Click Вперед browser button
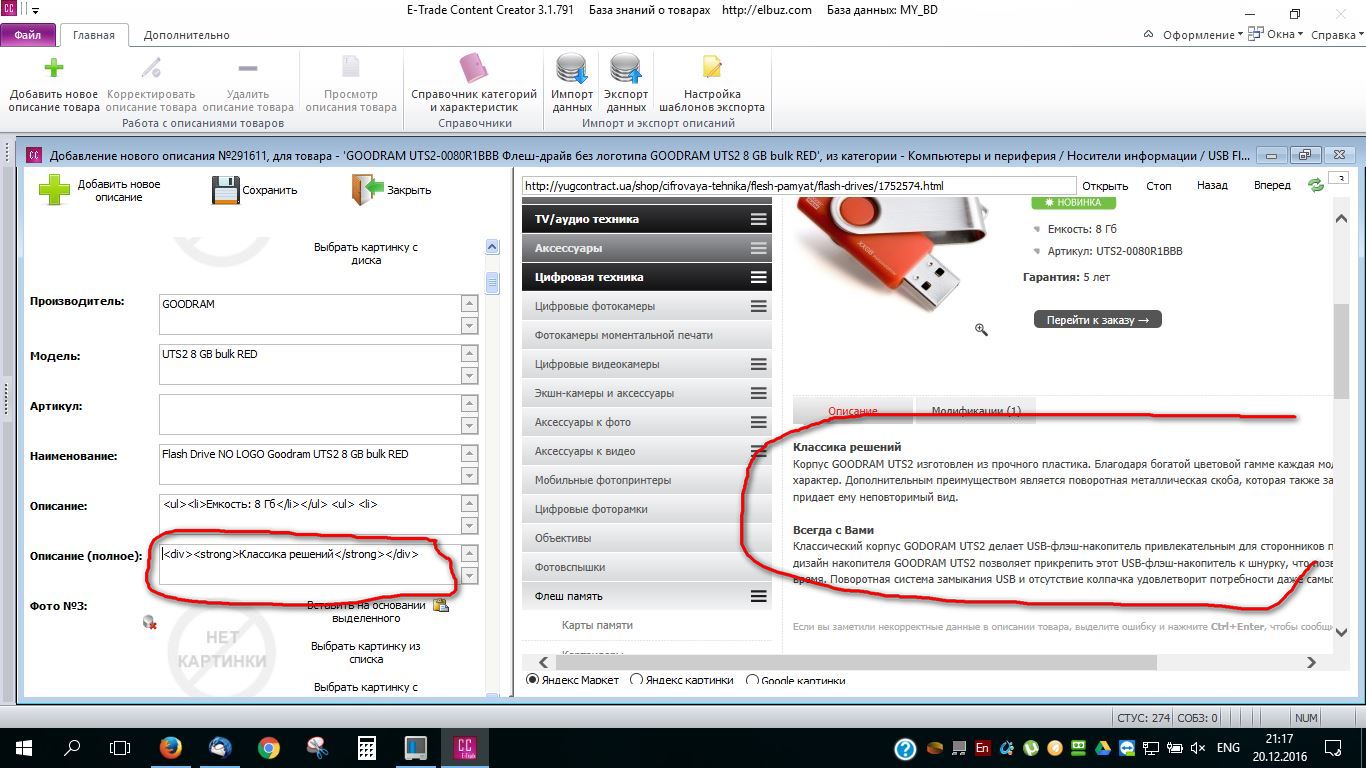The height and width of the screenshot is (768, 1366). [1272, 186]
